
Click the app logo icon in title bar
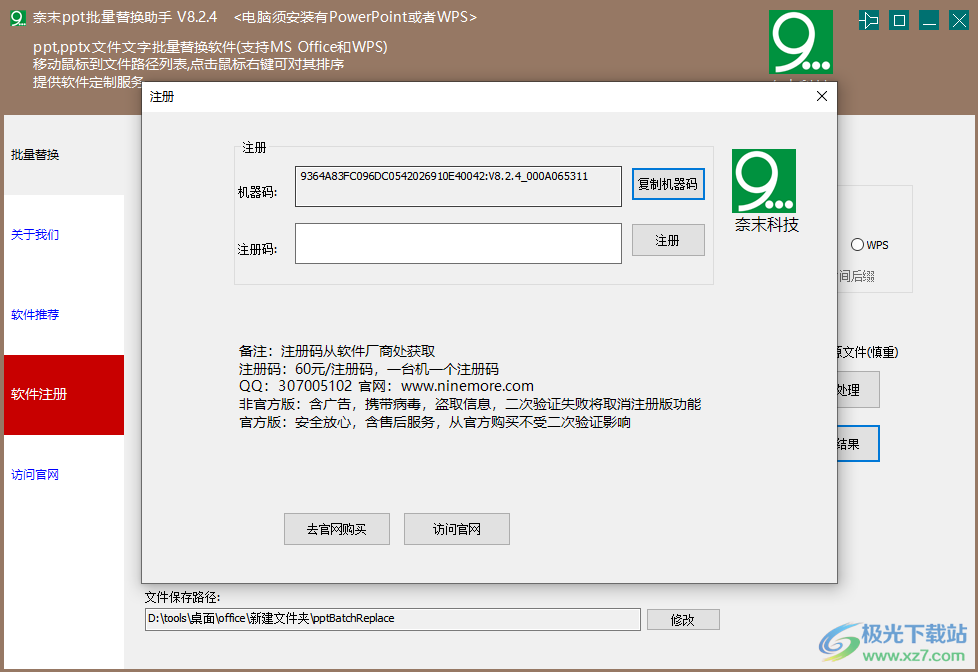click(x=17, y=18)
